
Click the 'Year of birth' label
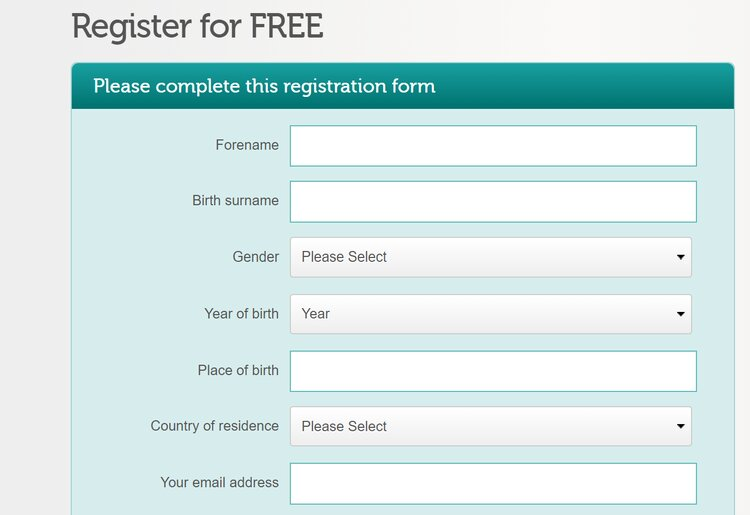click(241, 314)
